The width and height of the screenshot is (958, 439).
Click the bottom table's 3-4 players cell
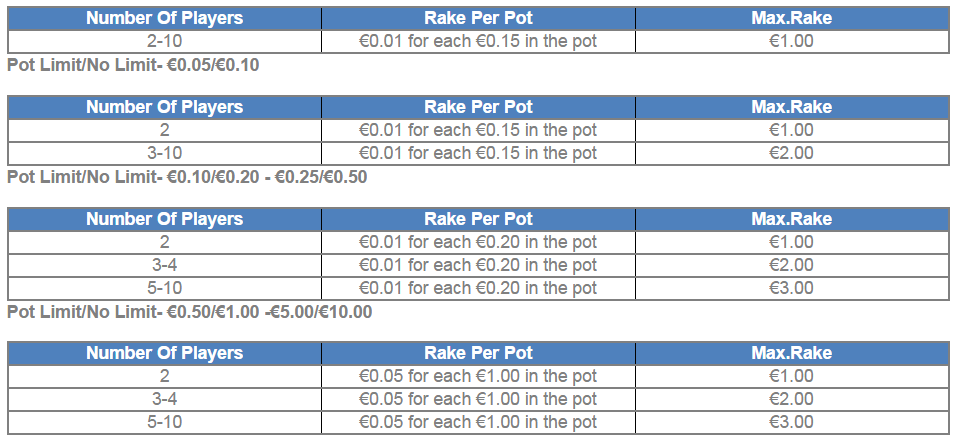(164, 399)
